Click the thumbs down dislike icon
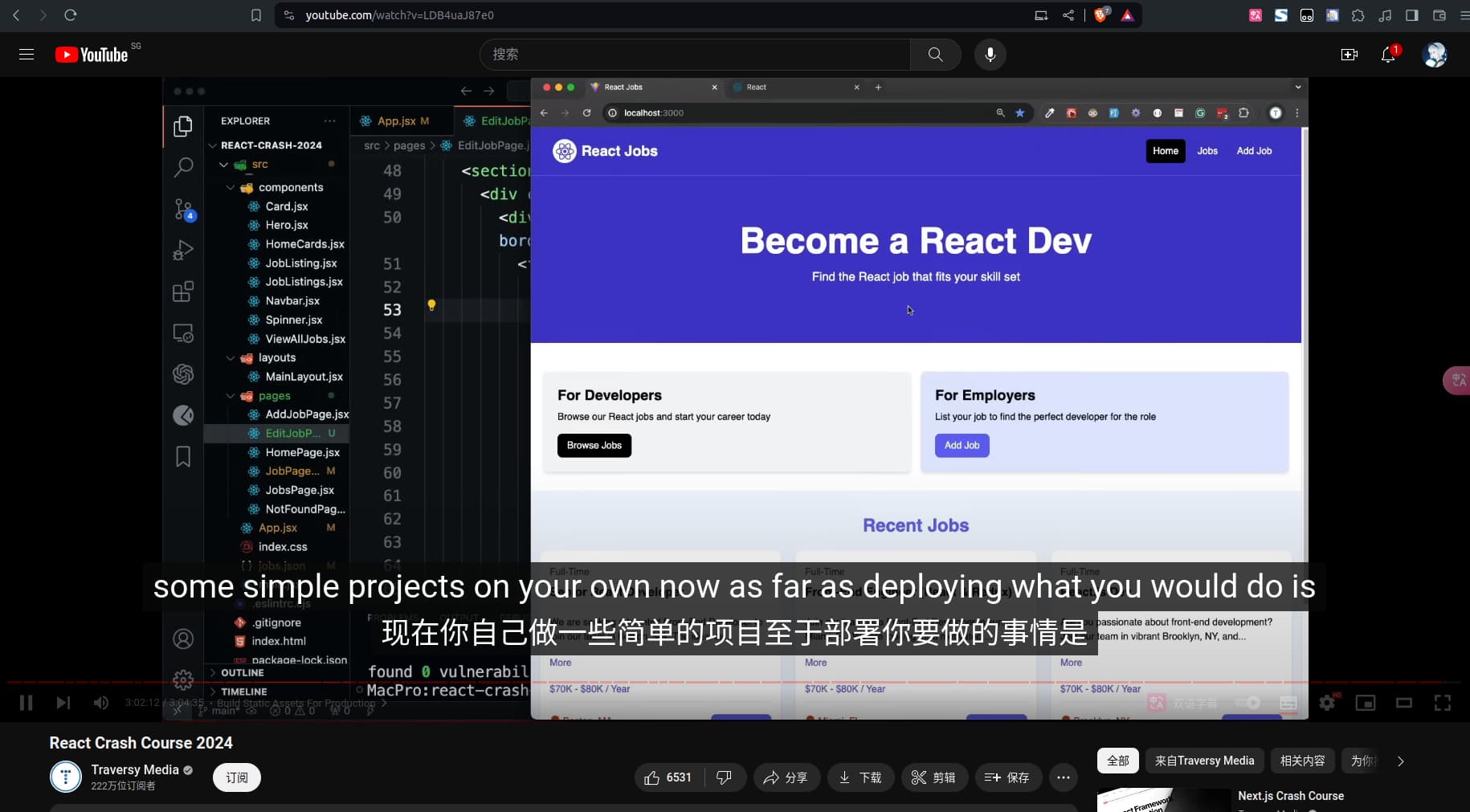The image size is (1470, 812). (724, 777)
